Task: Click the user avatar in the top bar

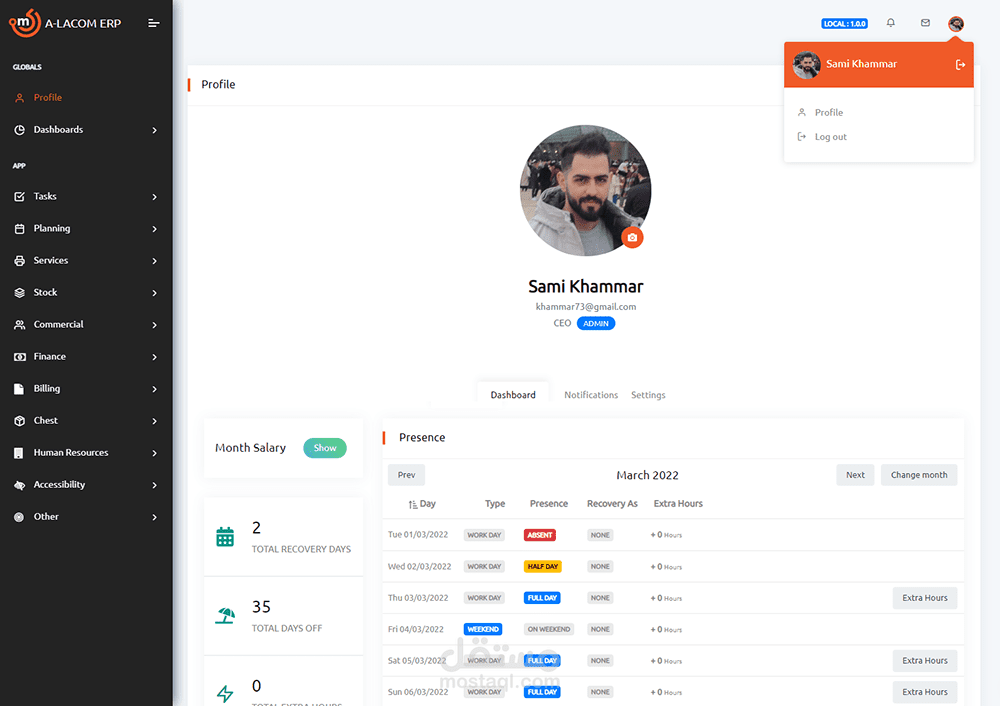Action: (x=955, y=24)
